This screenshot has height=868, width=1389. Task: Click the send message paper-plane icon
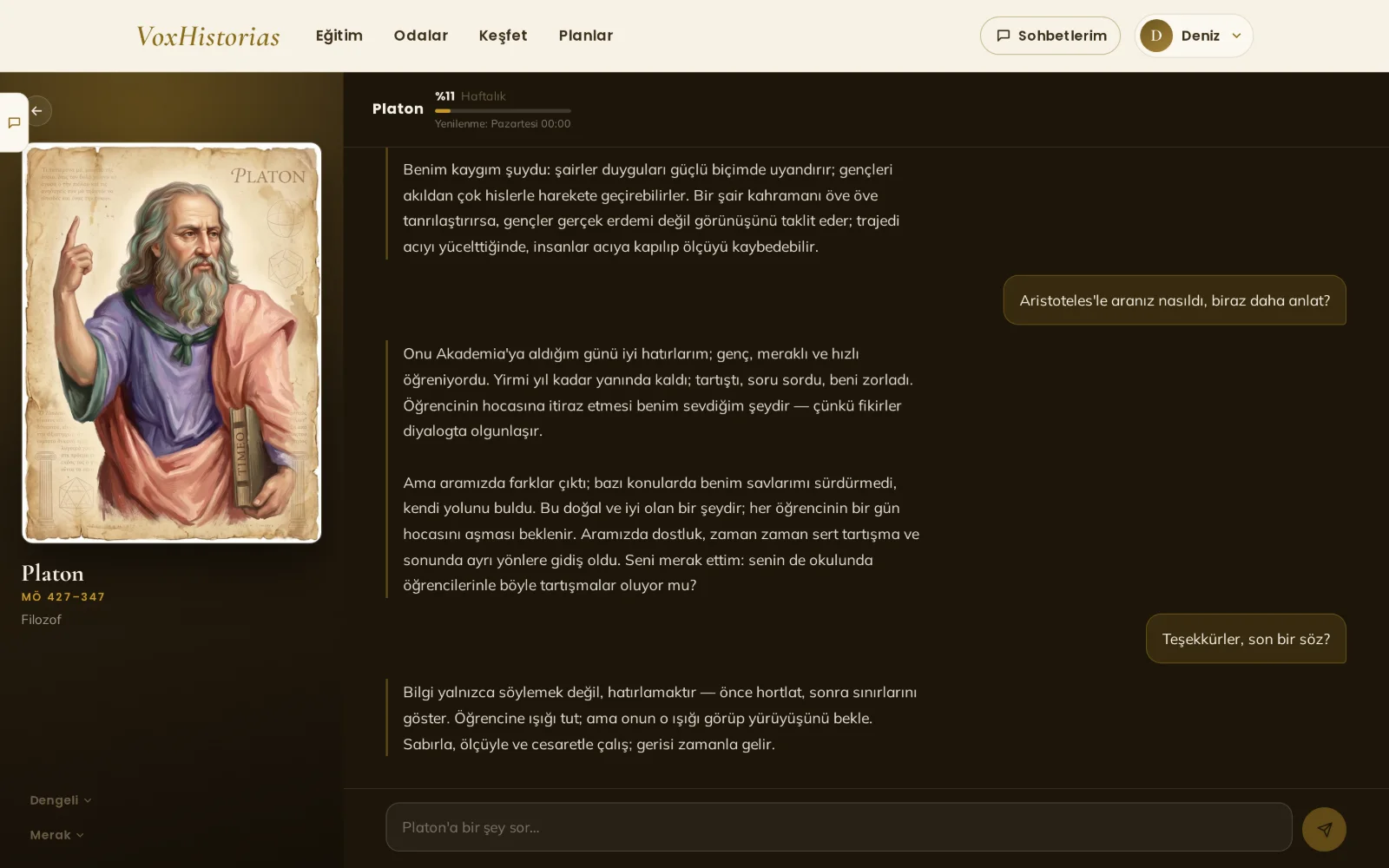point(1324,829)
